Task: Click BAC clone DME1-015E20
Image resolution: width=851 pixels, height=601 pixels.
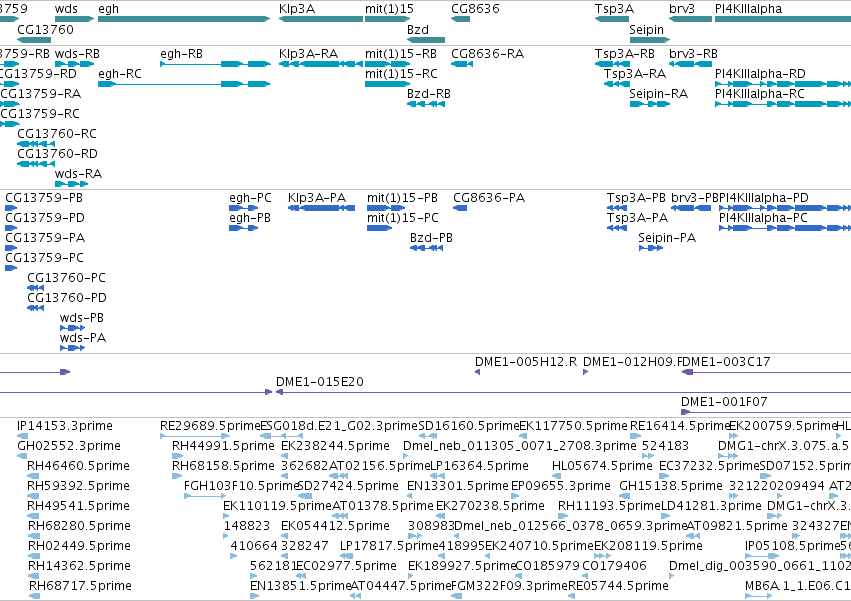Action: pyautogui.click(x=320, y=382)
